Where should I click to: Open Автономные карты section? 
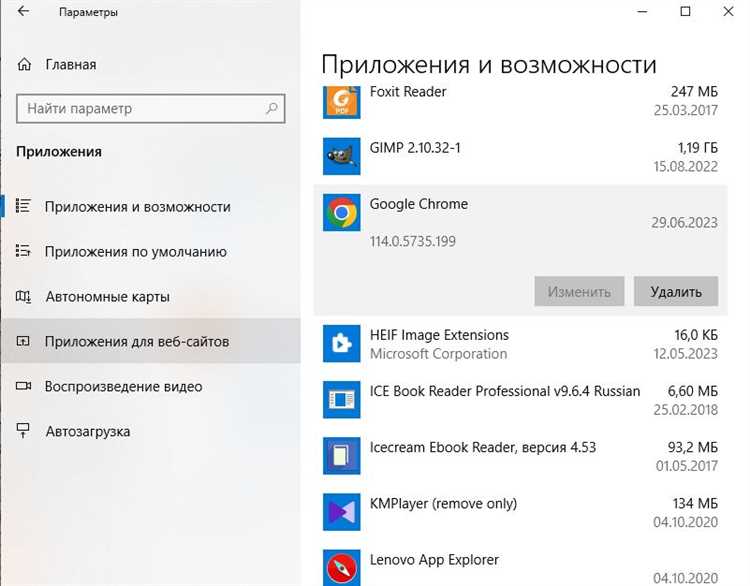coord(151,297)
